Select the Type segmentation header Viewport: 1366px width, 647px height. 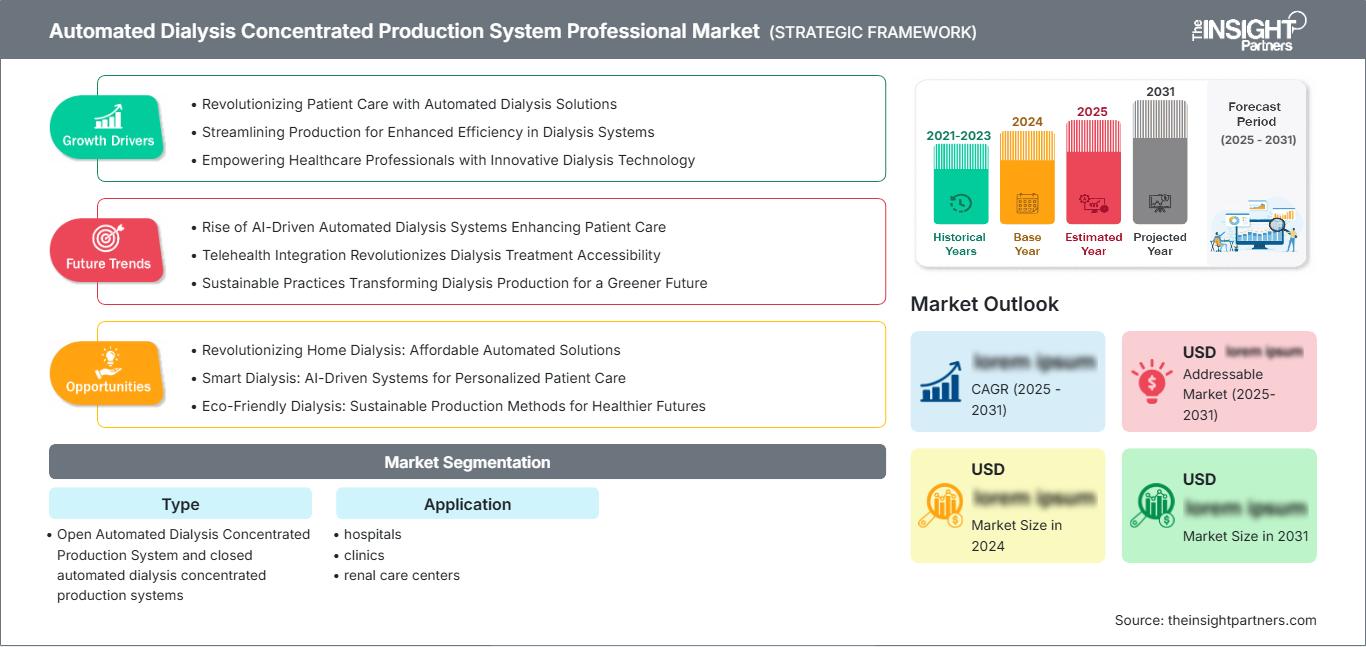pyautogui.click(x=180, y=504)
